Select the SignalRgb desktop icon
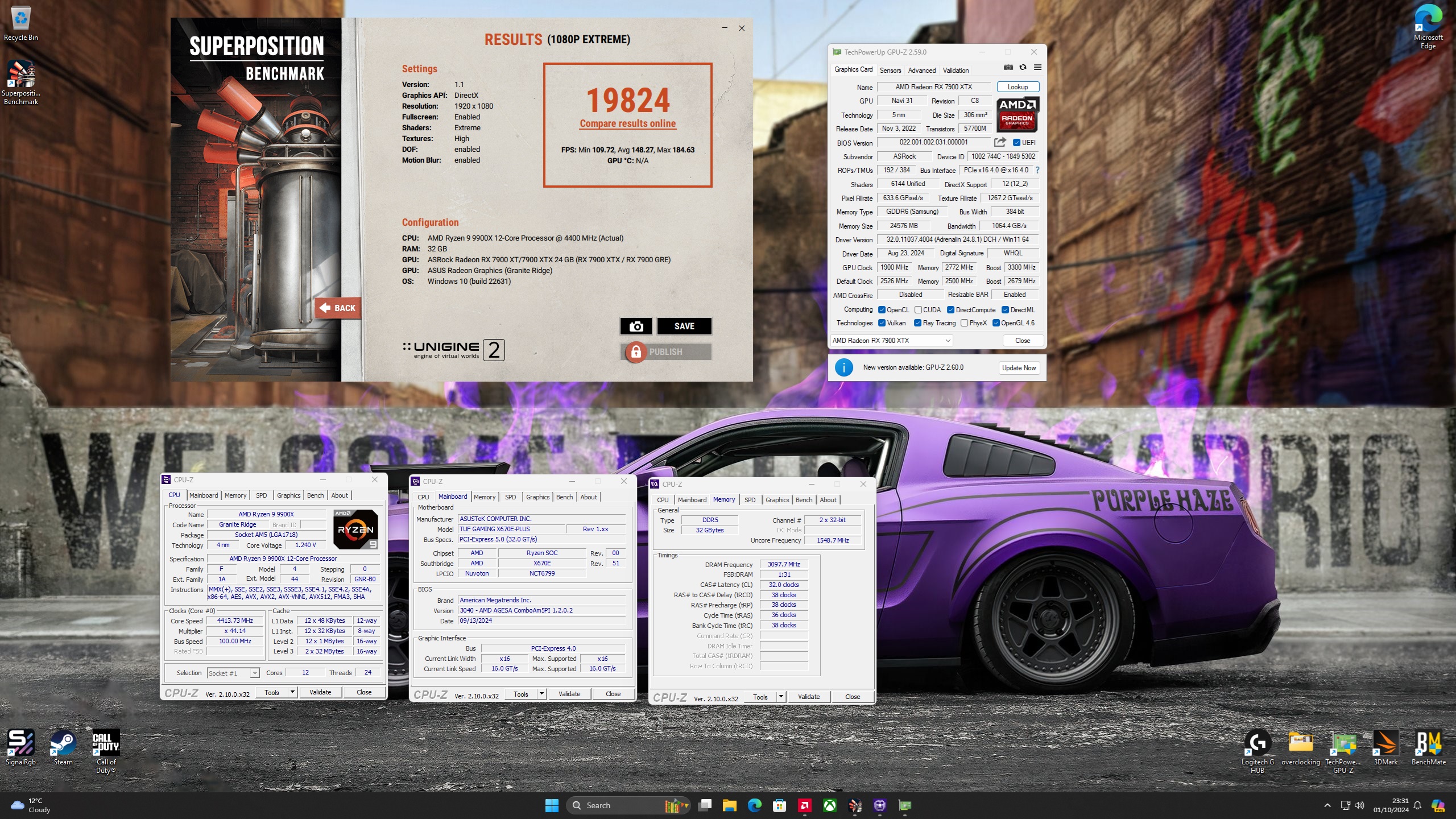 pos(20,748)
